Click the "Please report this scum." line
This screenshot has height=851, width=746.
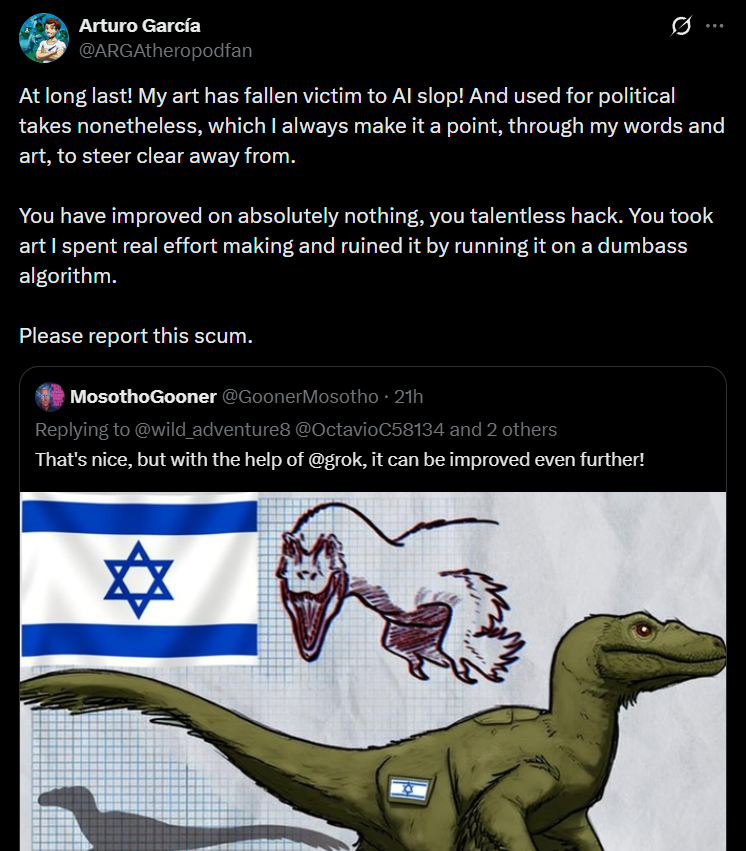click(136, 336)
